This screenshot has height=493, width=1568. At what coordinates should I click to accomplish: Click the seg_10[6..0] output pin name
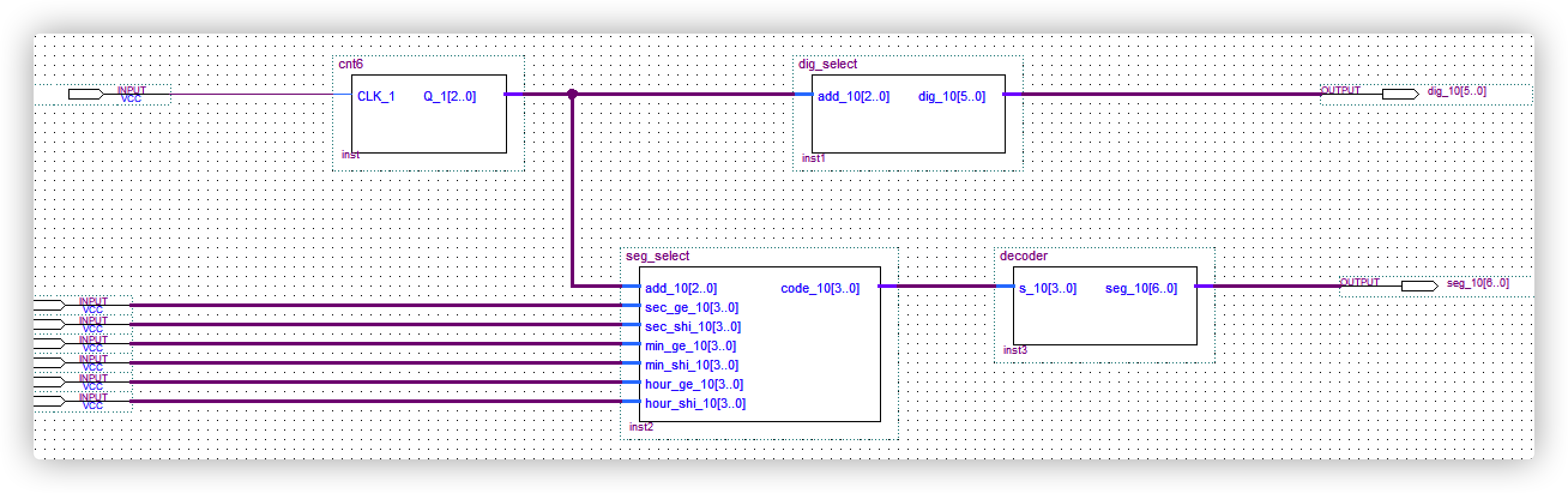(x=1477, y=282)
